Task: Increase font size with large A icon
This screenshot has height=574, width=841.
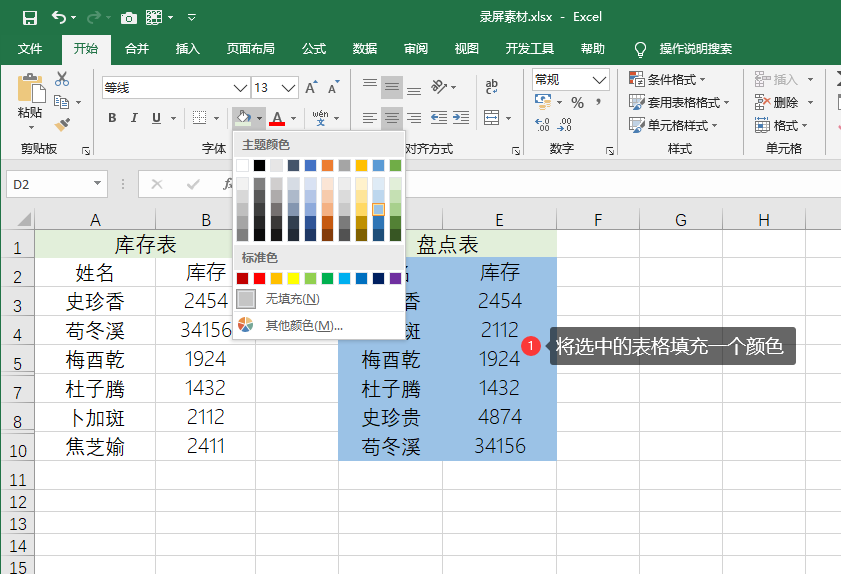Action: pos(311,87)
